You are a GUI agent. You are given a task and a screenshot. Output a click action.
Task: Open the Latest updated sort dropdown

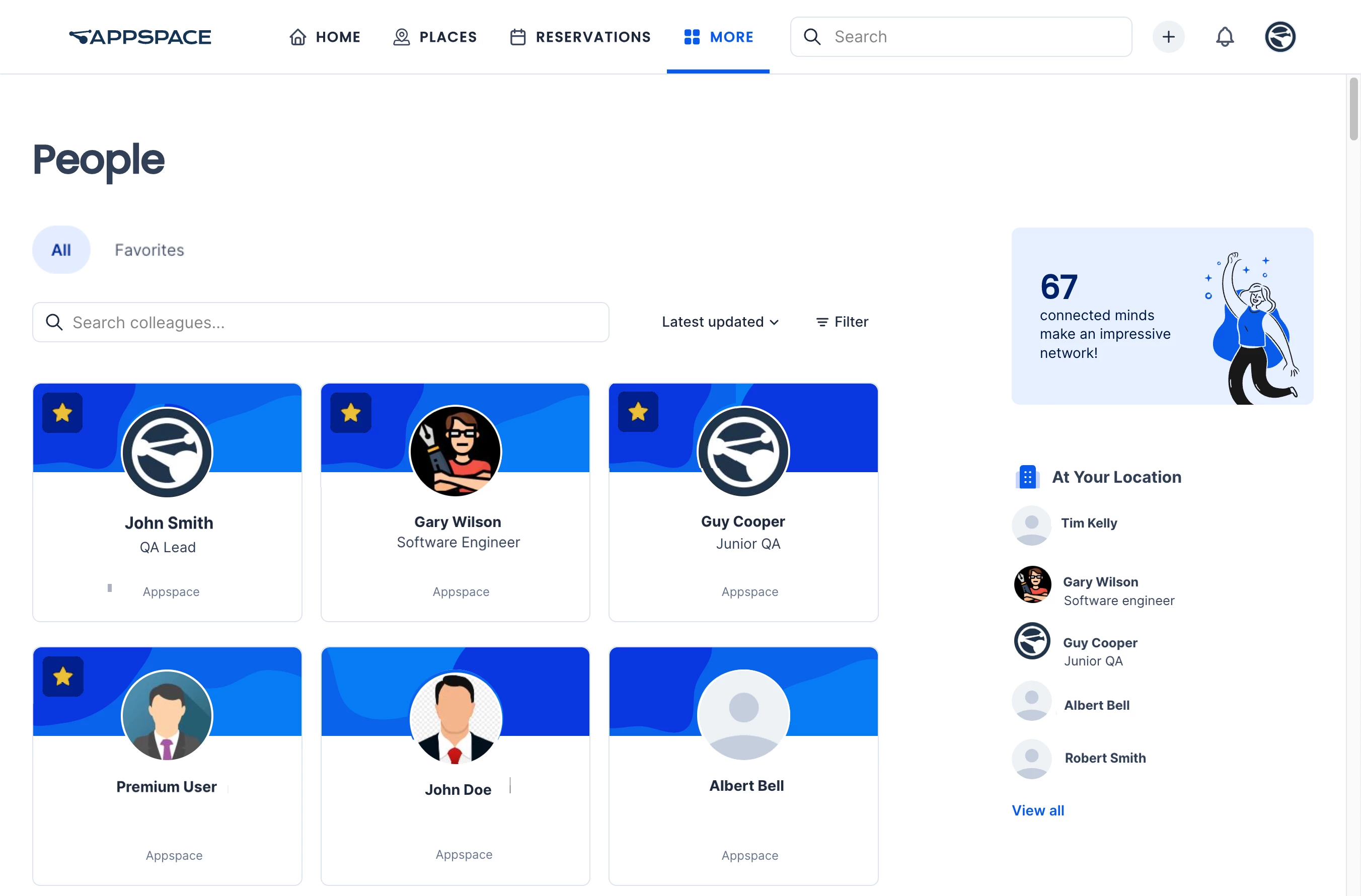[x=720, y=322]
